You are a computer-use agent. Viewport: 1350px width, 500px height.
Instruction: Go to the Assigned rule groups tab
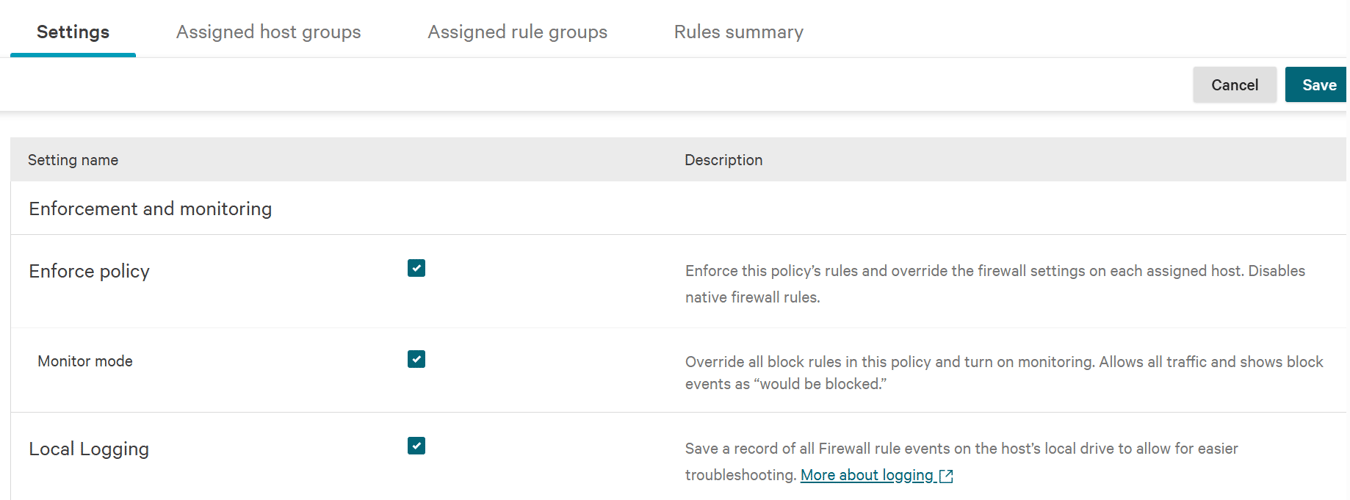[x=517, y=32]
